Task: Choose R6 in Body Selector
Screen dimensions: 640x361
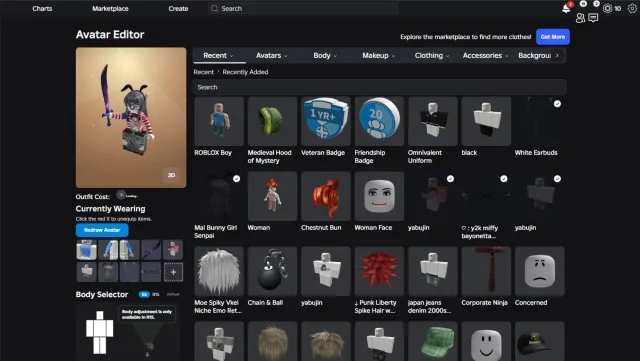Action: [x=144, y=294]
